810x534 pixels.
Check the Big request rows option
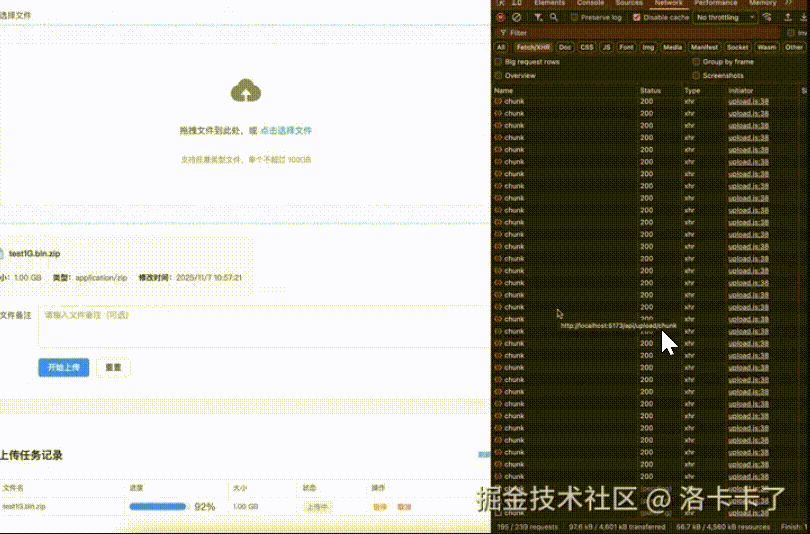click(x=499, y=62)
